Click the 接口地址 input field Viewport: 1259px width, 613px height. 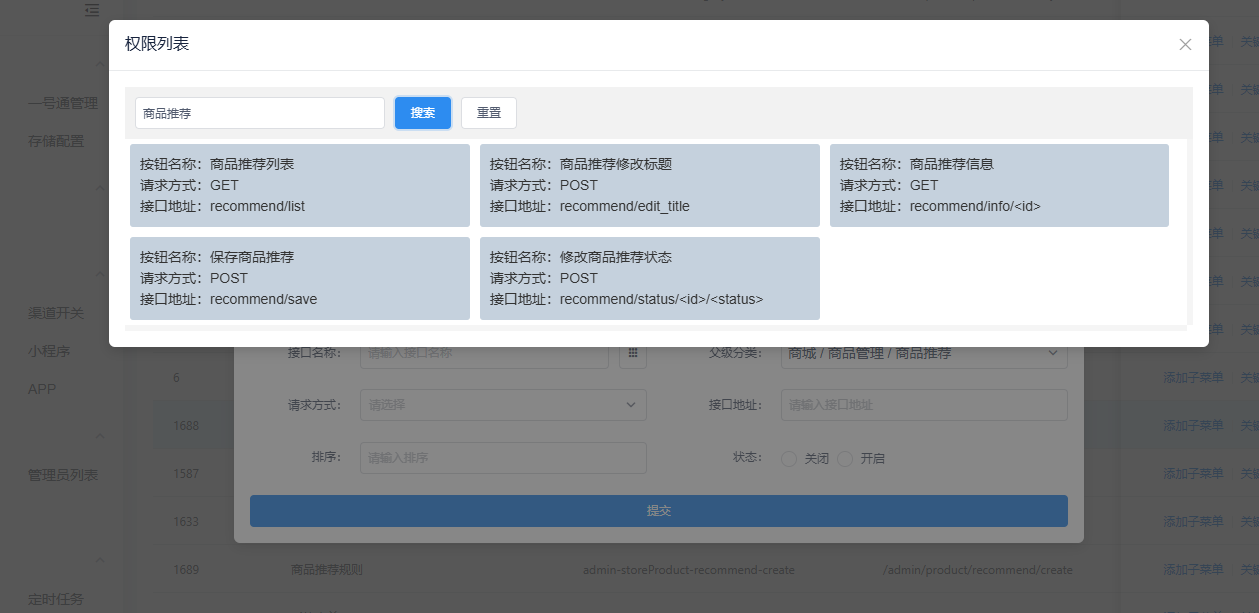[x=923, y=405]
